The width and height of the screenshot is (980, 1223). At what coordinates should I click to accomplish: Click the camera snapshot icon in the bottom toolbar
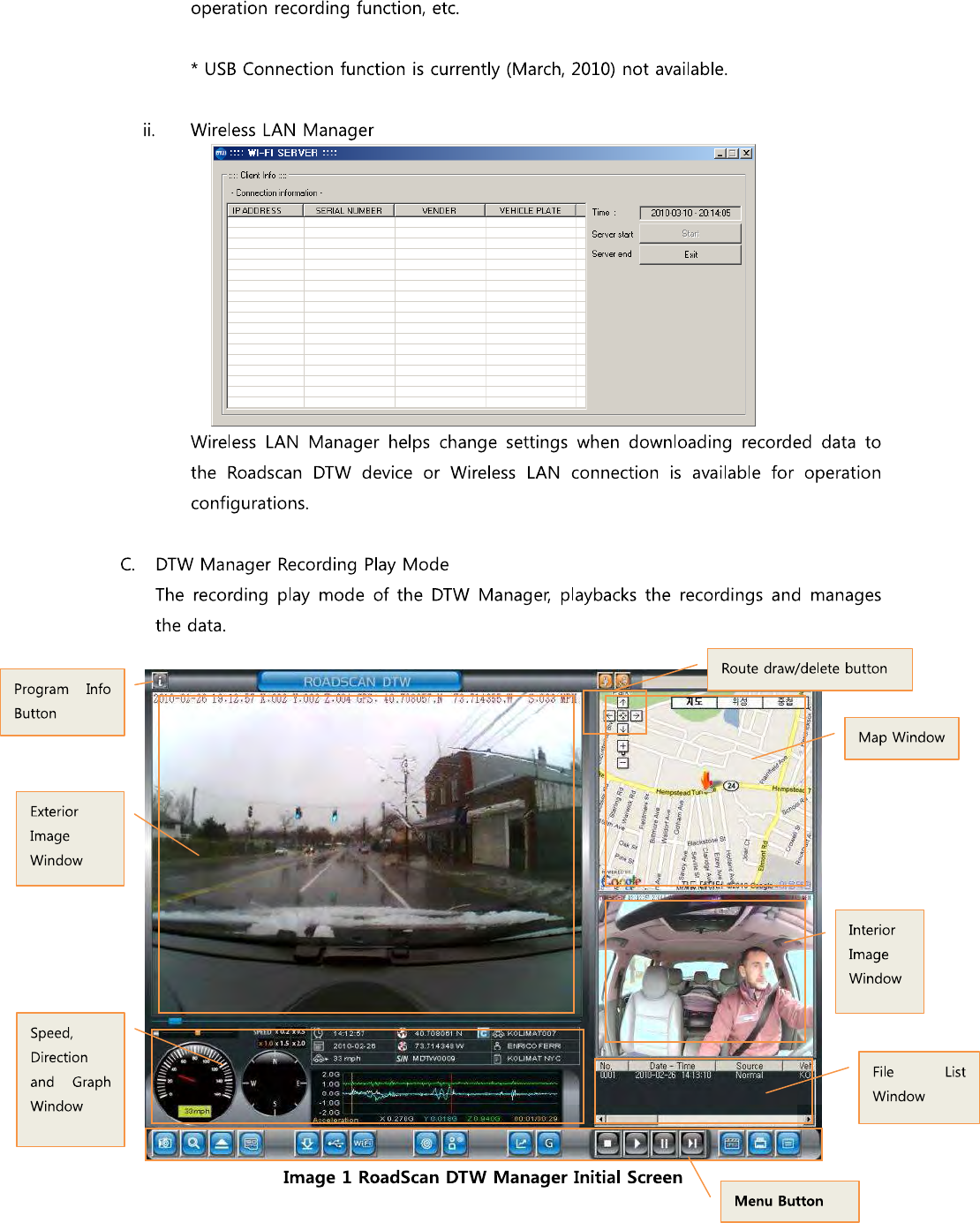[164, 1144]
